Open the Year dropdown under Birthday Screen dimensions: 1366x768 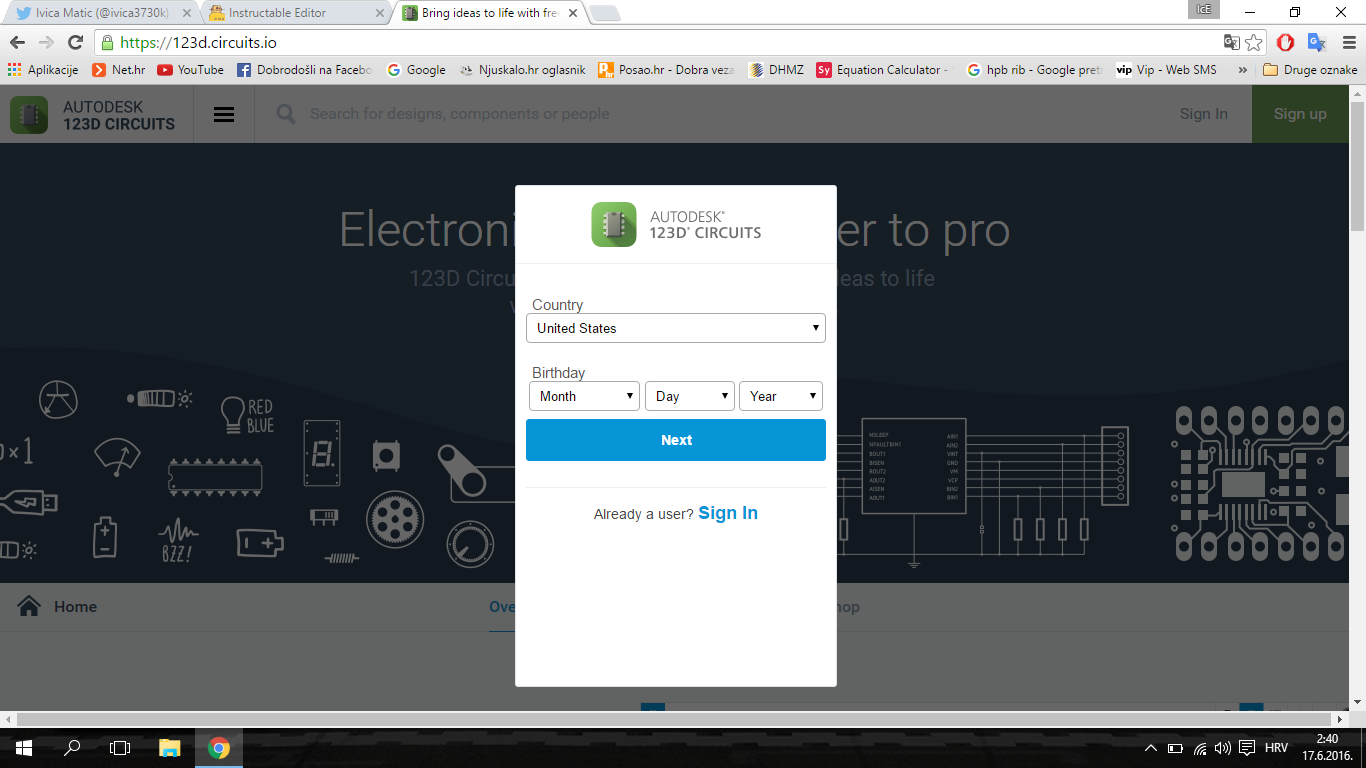781,396
